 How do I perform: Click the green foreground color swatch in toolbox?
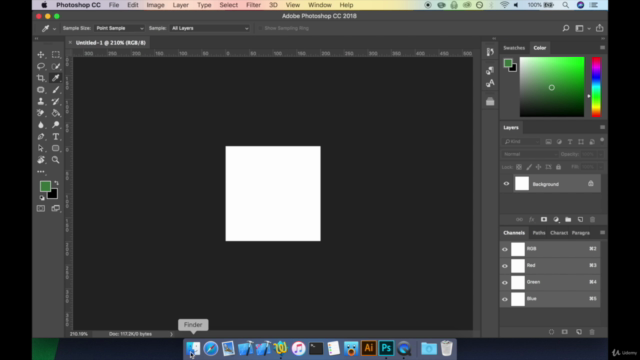45,186
